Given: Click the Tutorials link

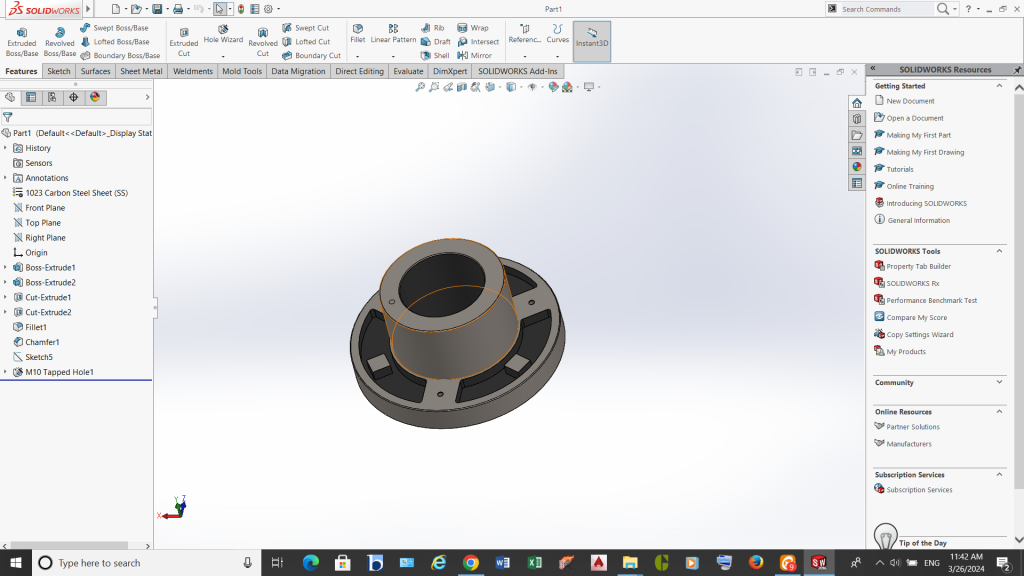Looking at the screenshot, I should tap(900, 169).
